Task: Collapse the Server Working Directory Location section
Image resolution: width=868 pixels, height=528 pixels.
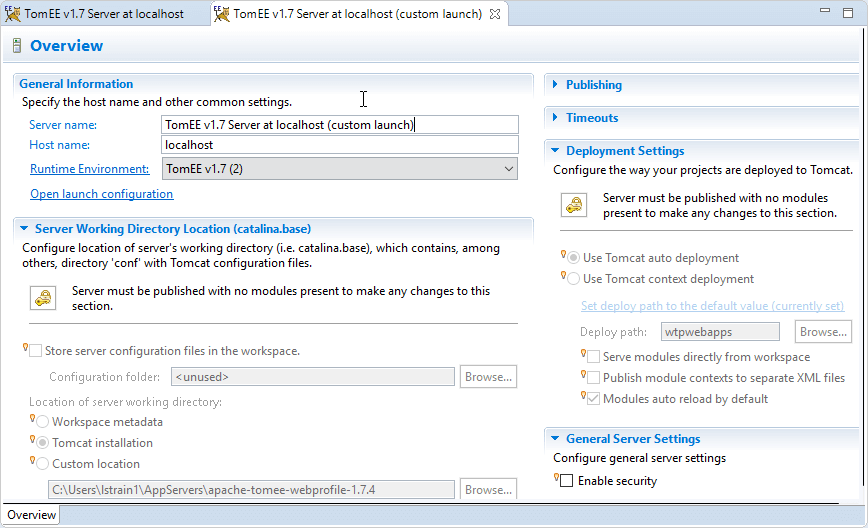Action: click(x=24, y=228)
